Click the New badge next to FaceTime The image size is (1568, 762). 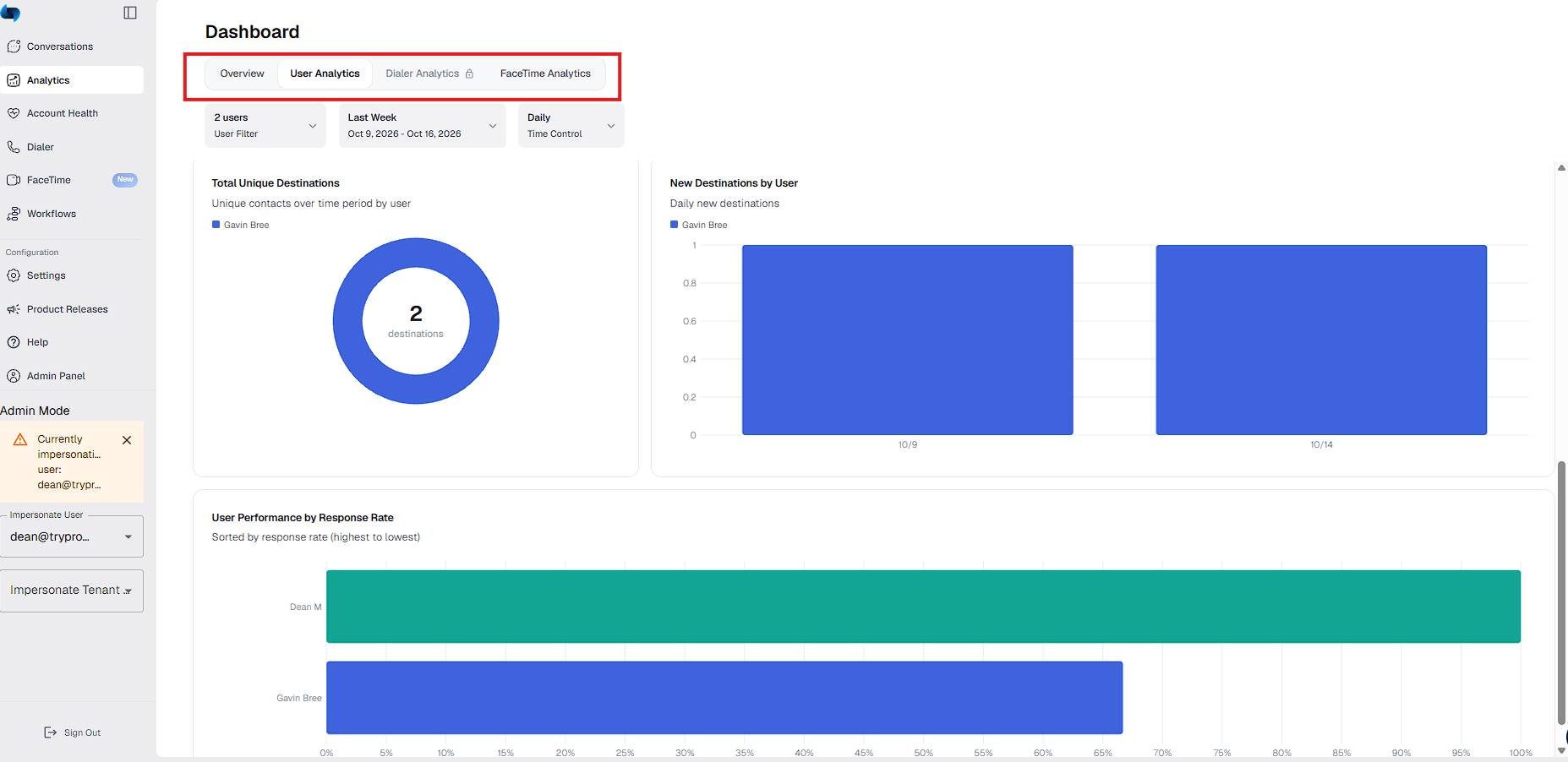(125, 180)
